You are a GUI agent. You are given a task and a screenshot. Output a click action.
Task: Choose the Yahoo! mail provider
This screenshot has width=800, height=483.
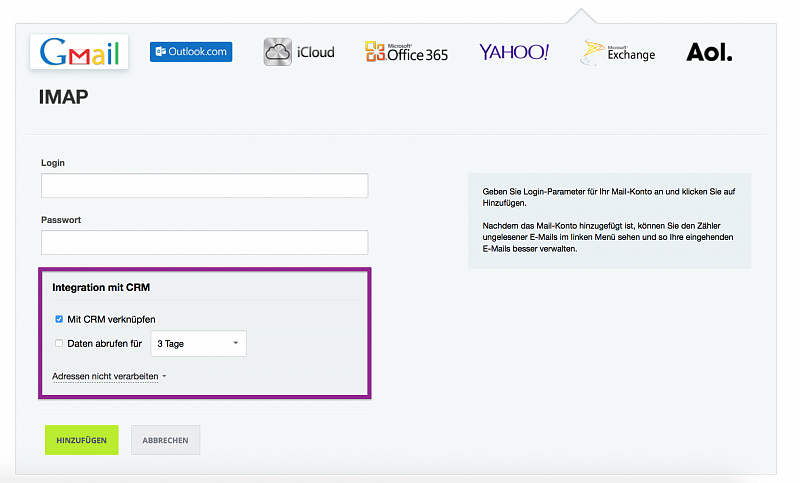coord(514,52)
